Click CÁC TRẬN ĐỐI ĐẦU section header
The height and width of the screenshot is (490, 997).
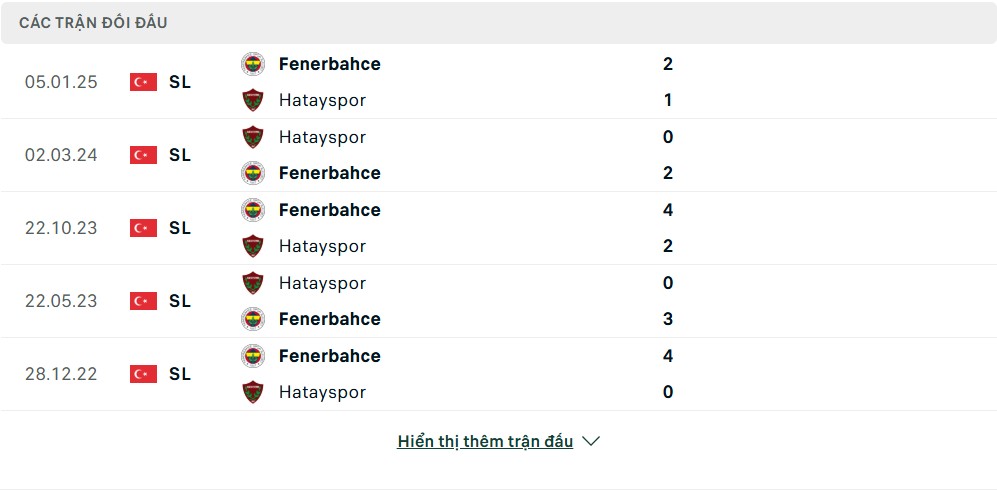tap(93, 23)
